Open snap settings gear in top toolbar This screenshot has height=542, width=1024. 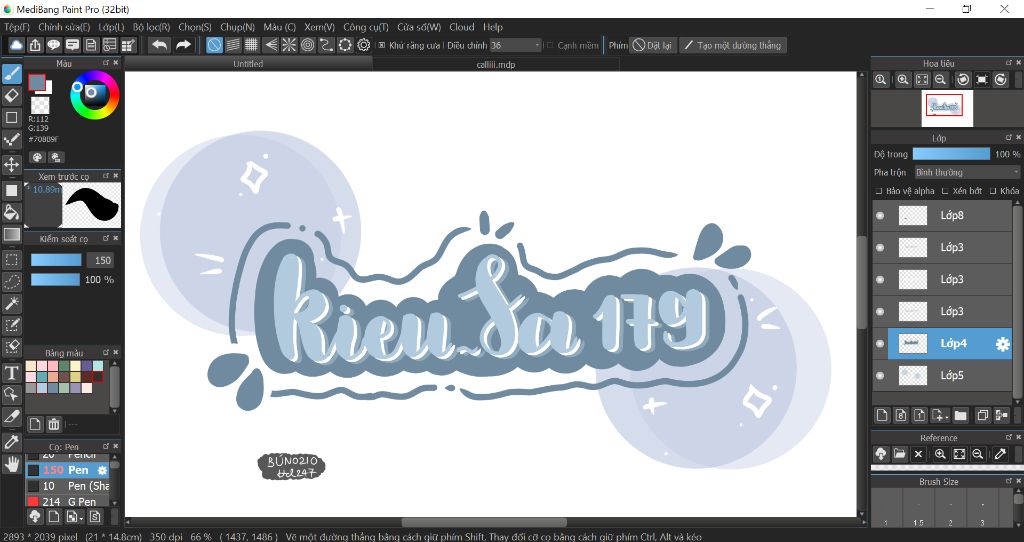click(x=364, y=45)
